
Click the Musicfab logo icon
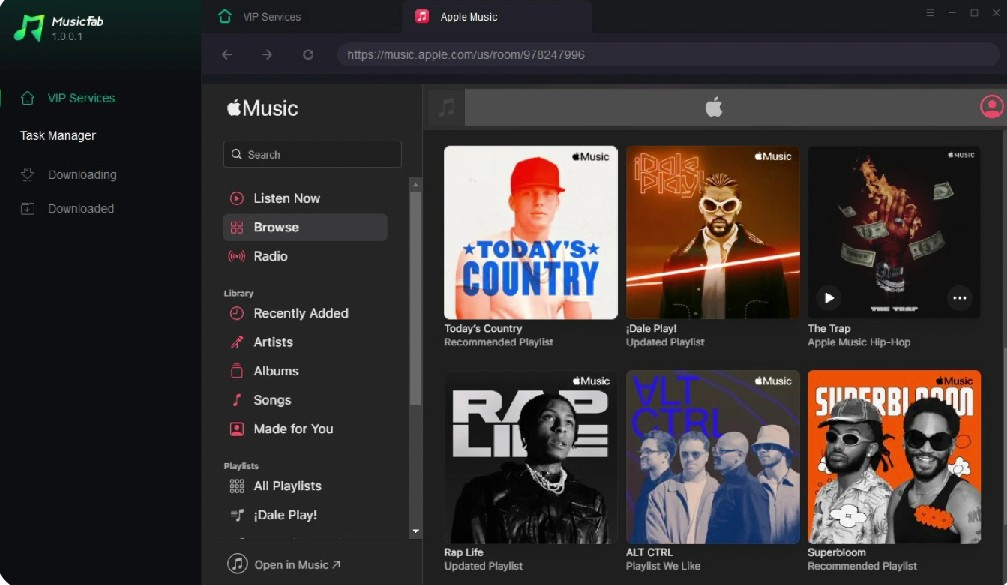click(x=29, y=28)
